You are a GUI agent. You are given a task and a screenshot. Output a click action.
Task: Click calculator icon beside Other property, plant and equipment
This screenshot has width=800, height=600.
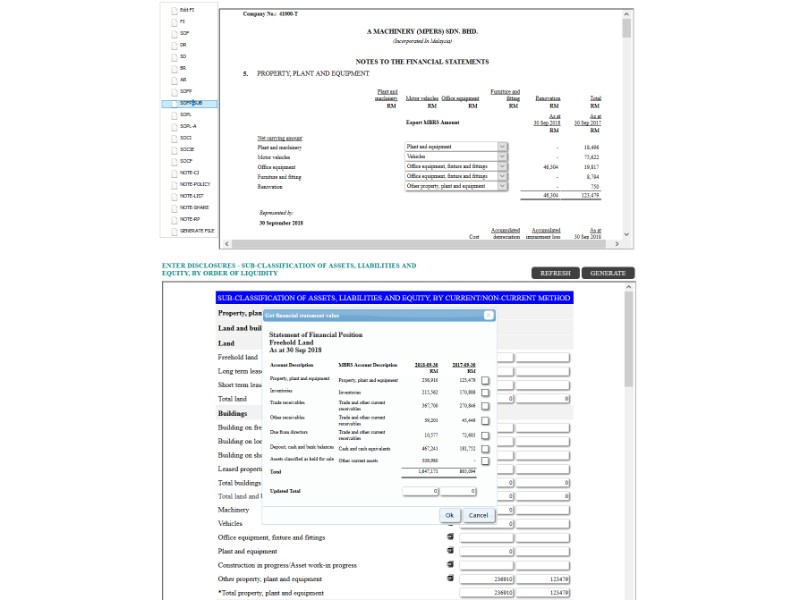[450, 578]
